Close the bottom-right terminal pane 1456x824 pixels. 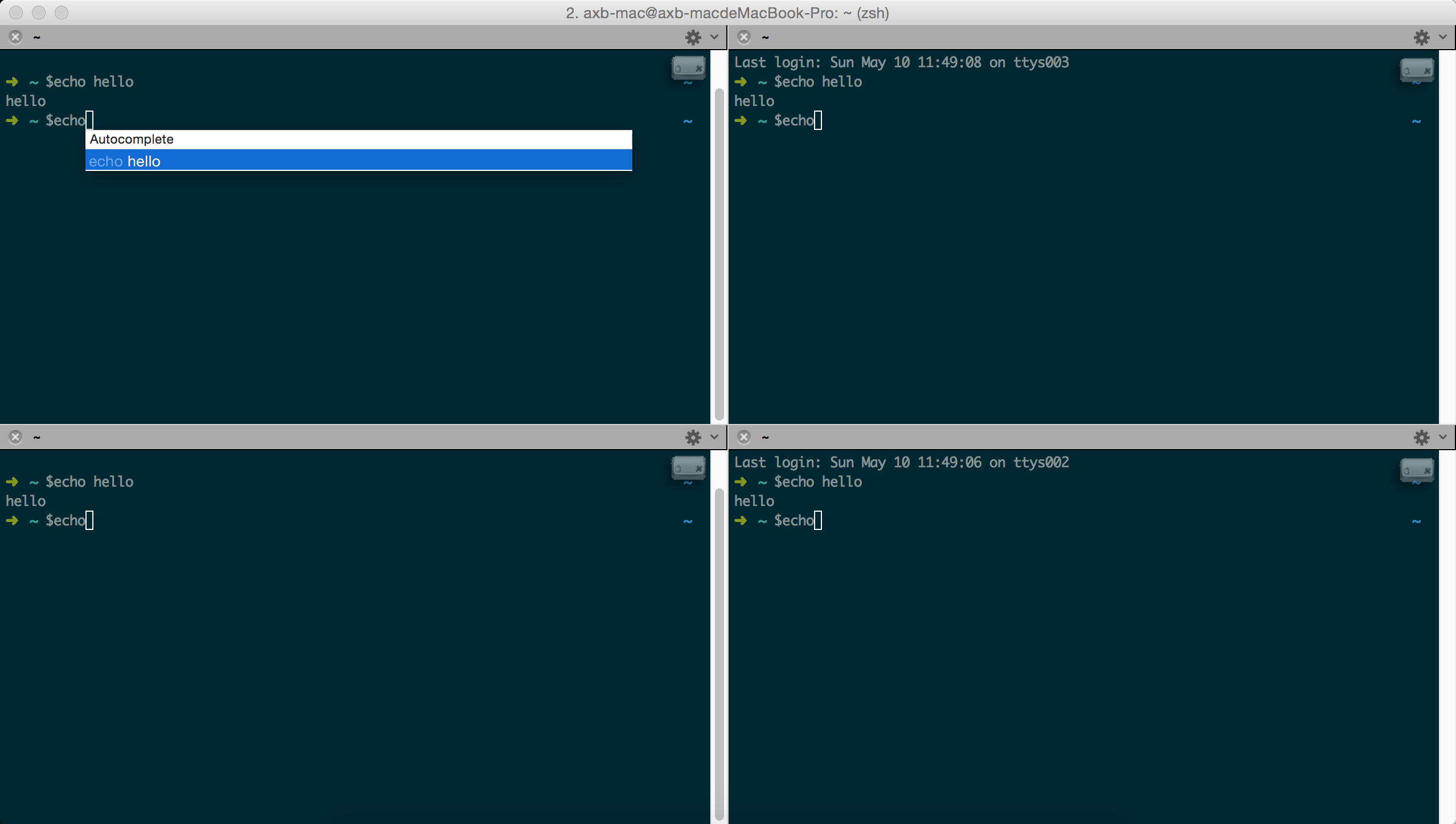744,437
